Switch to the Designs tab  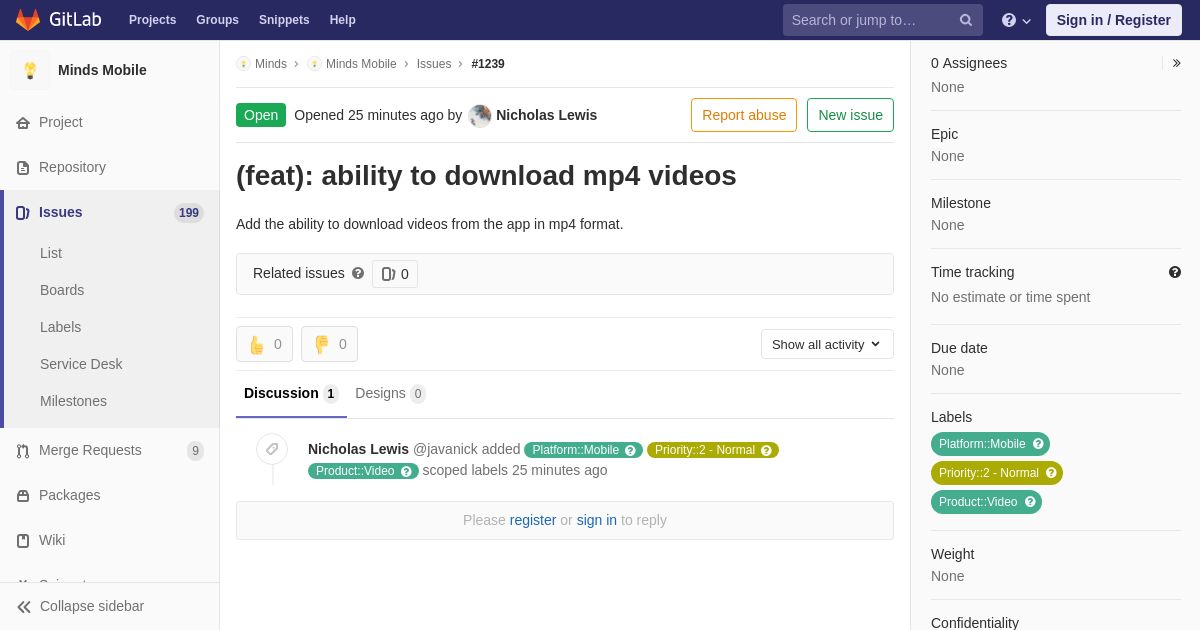390,394
